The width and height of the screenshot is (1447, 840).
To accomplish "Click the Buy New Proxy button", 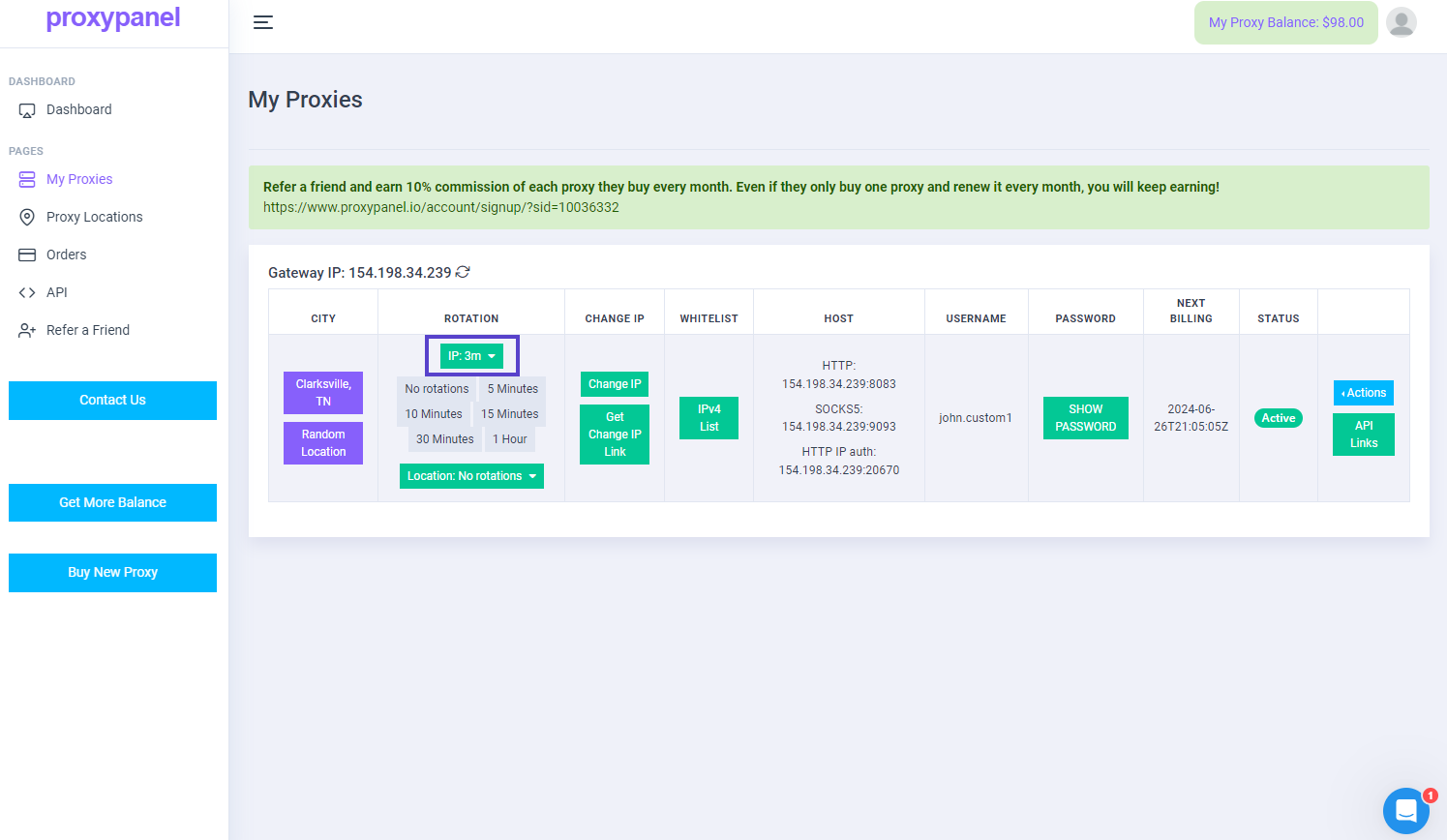I will (112, 572).
